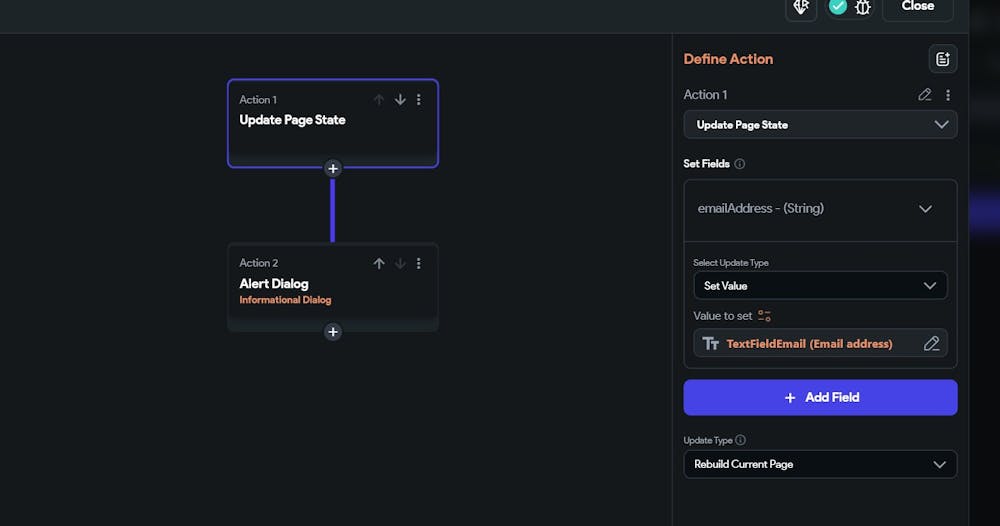Screen dimensions: 1000x526
Task: Click the green checkmark status icon
Action: tap(838, 7)
